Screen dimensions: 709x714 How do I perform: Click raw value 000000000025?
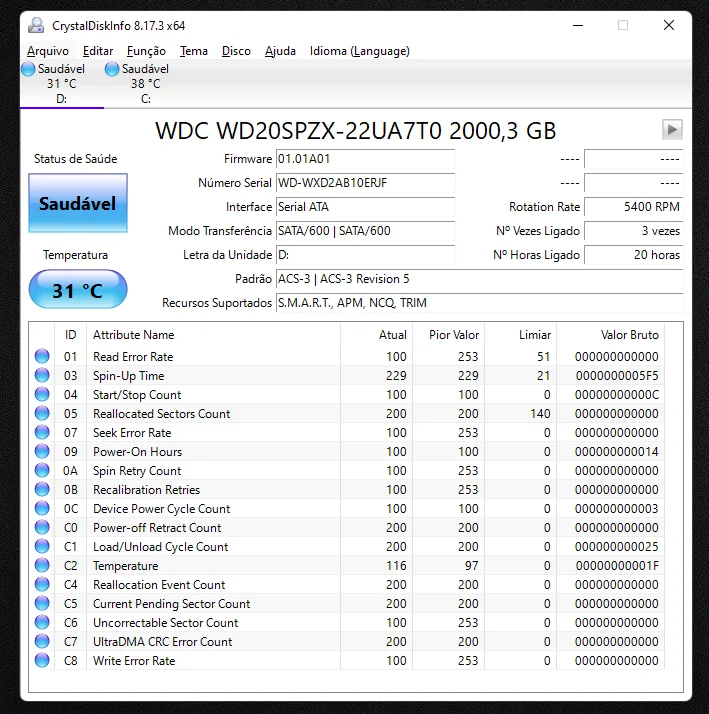[617, 546]
